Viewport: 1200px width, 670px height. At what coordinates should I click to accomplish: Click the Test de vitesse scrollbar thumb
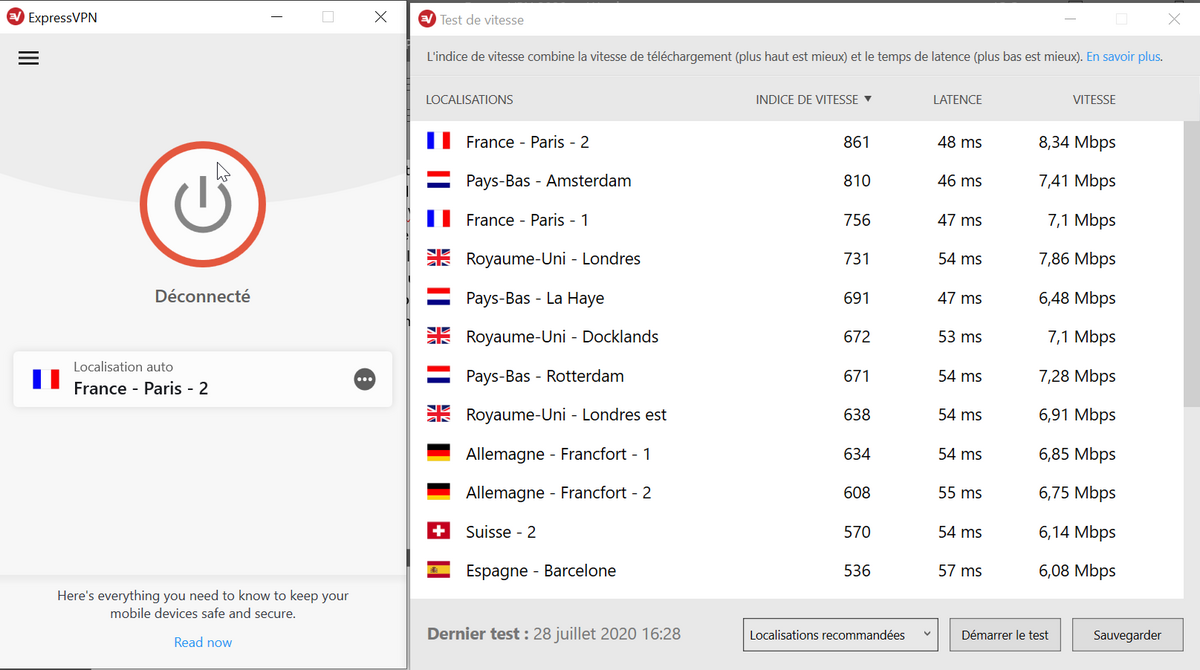click(x=1191, y=264)
